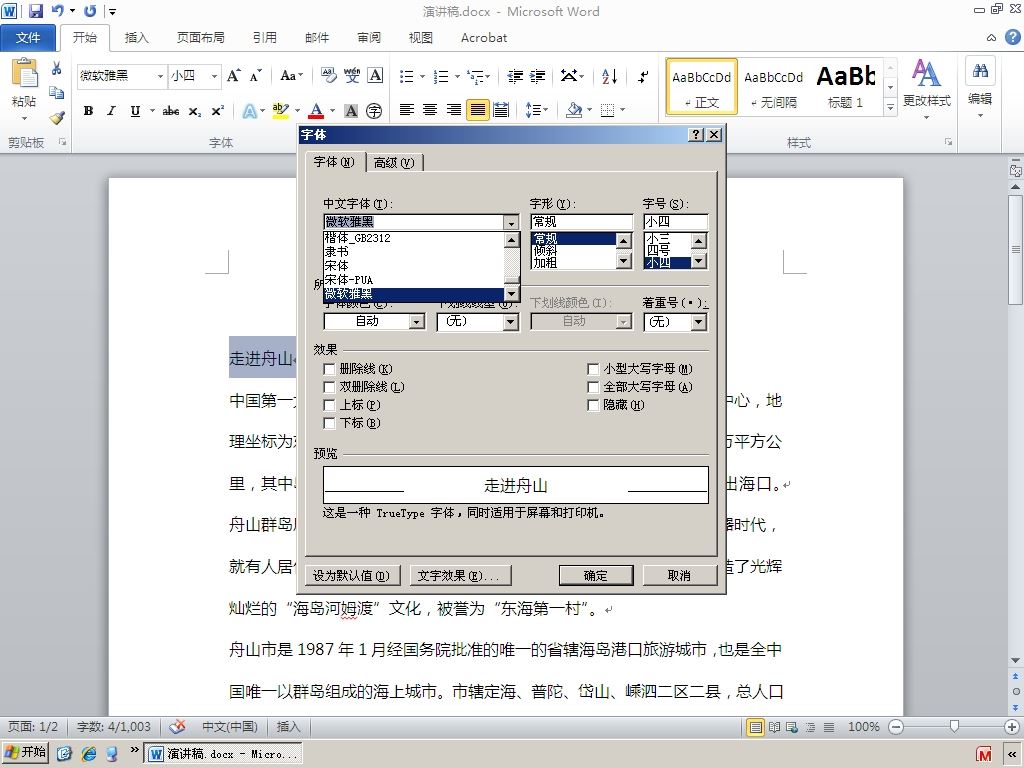This screenshot has height=768, width=1024.
Task: Check the 双删除线 double strikethrough checkbox
Action: click(329, 387)
